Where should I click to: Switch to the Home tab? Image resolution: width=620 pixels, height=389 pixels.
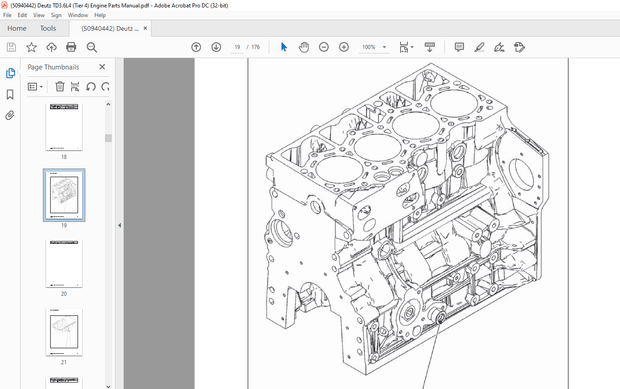[x=17, y=28]
